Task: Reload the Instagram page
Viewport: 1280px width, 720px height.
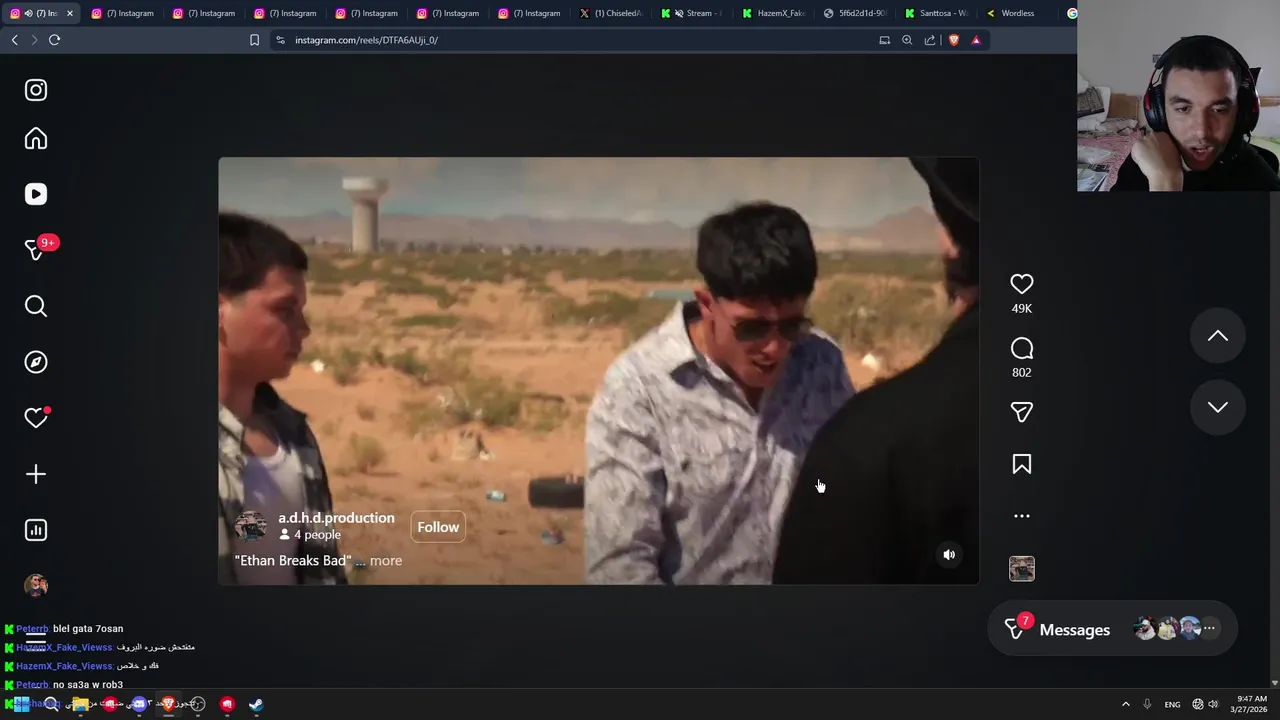Action: (x=55, y=40)
